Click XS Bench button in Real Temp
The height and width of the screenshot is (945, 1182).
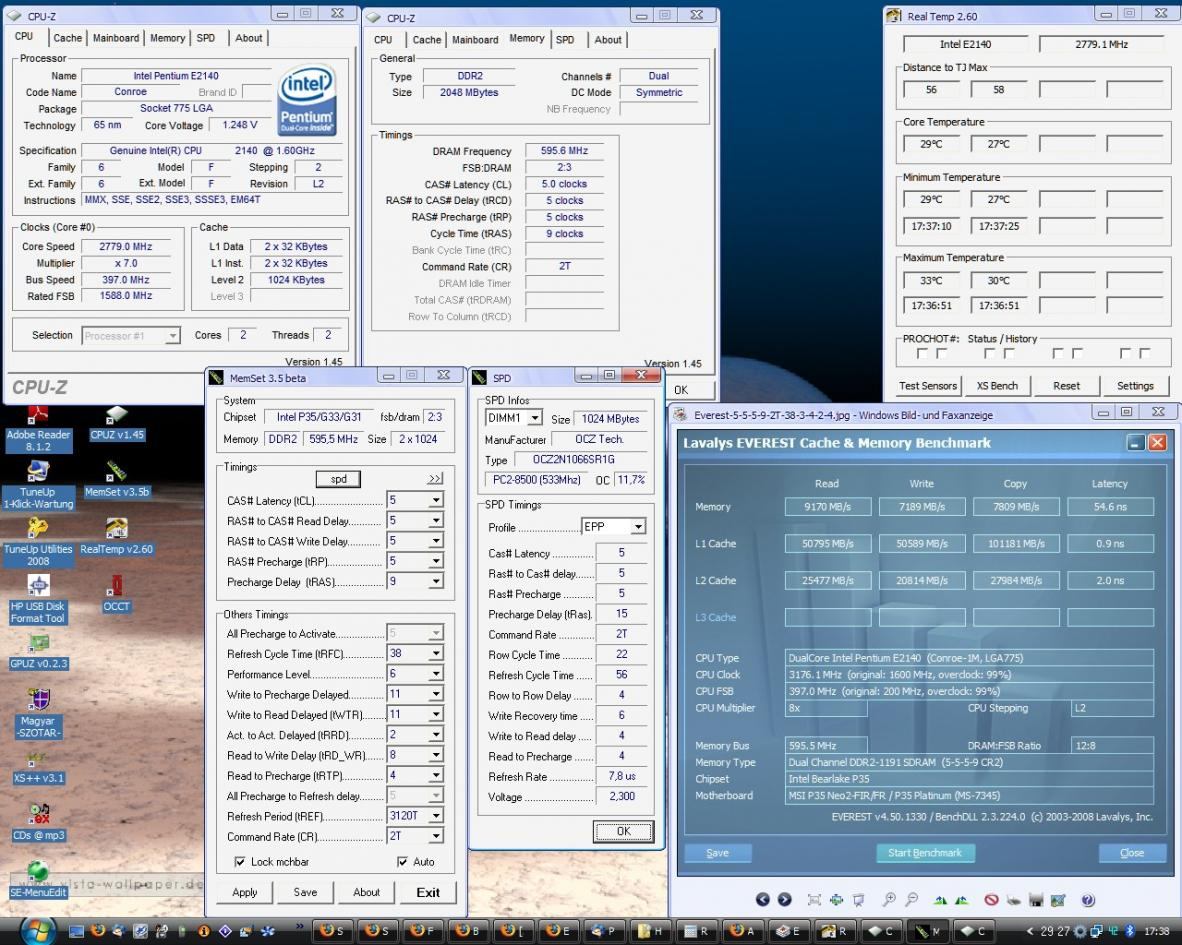click(x=997, y=386)
